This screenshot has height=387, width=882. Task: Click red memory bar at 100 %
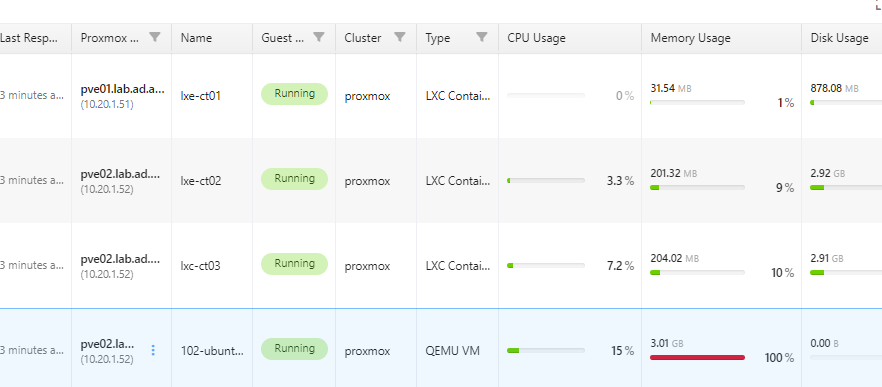coord(698,357)
